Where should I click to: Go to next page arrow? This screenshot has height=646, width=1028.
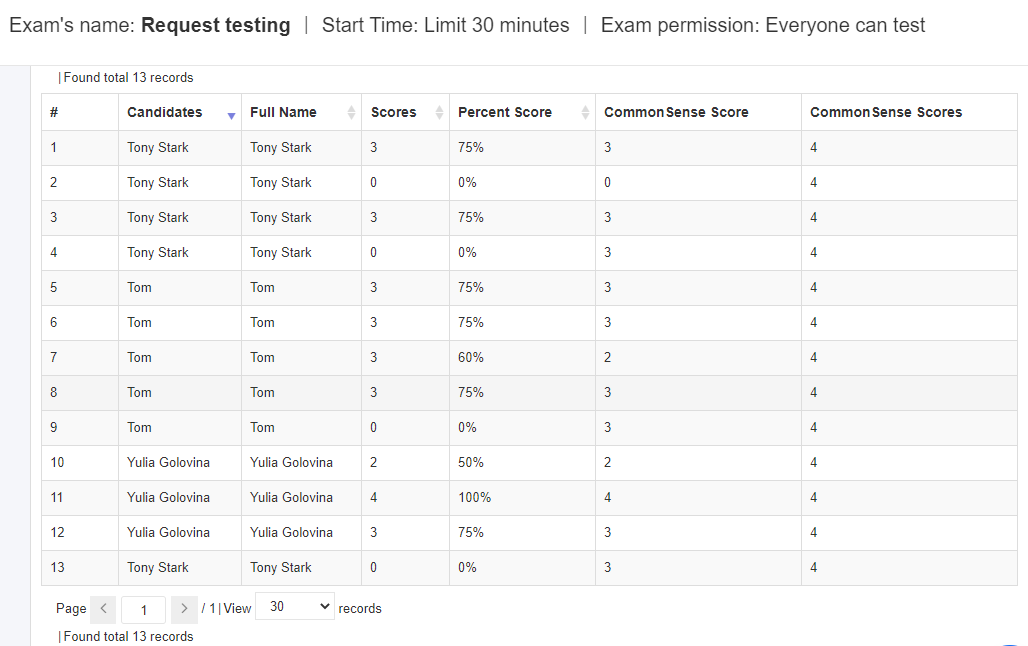[184, 609]
